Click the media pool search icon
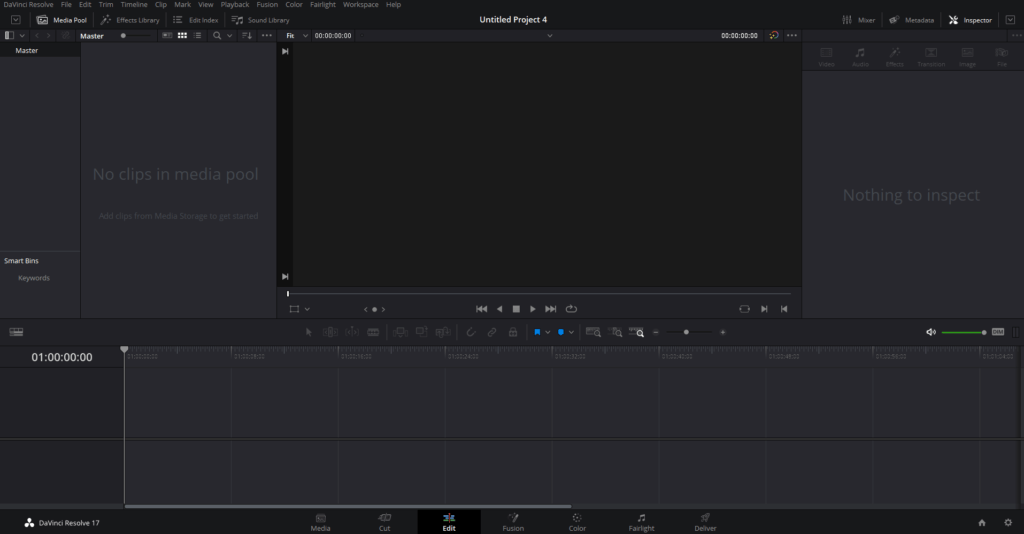The width and height of the screenshot is (1024, 534). click(x=217, y=36)
